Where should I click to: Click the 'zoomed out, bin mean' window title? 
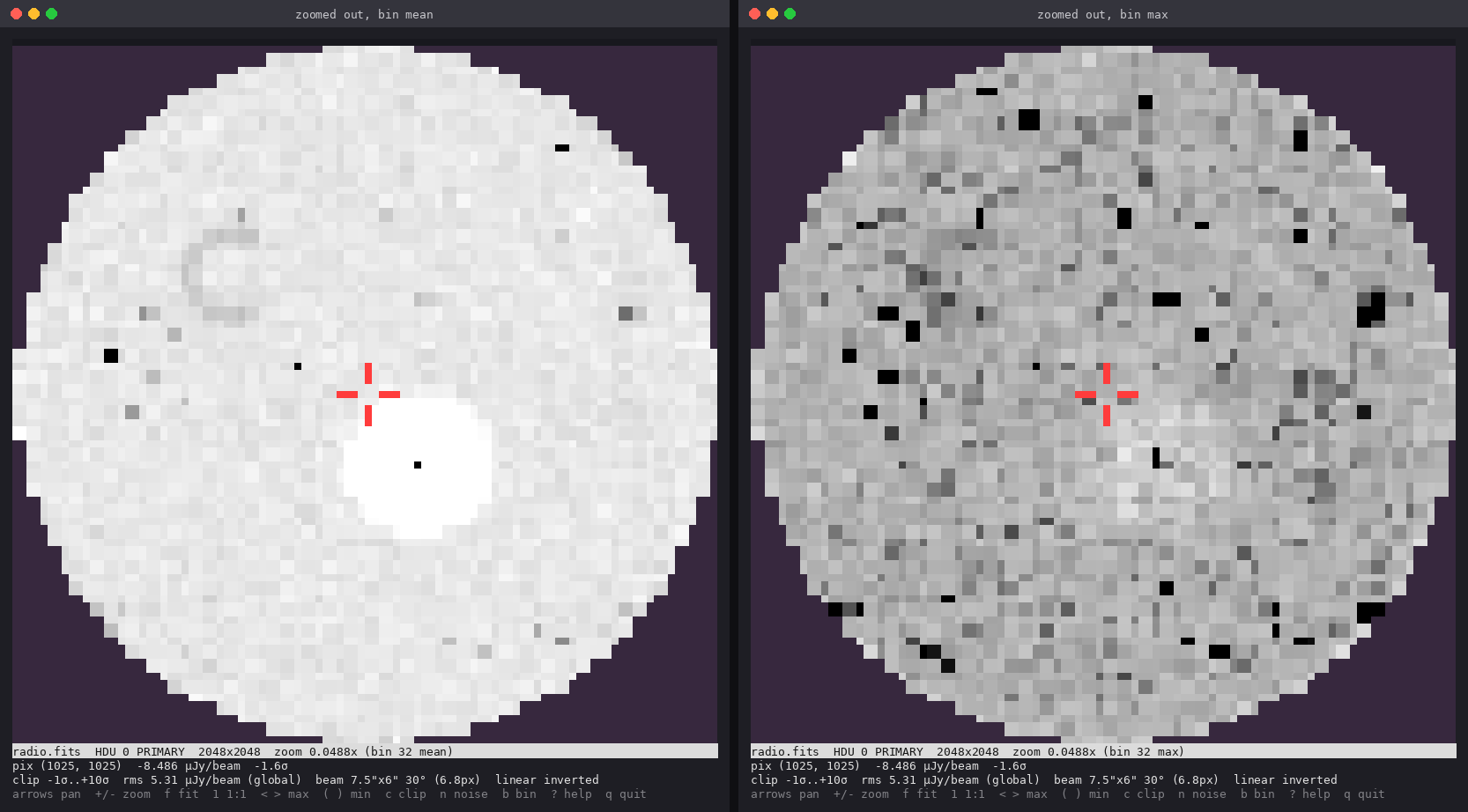pyautogui.click(x=364, y=15)
